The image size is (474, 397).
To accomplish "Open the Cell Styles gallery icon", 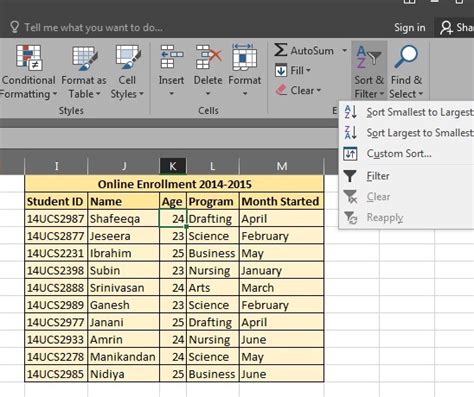I will (x=128, y=58).
